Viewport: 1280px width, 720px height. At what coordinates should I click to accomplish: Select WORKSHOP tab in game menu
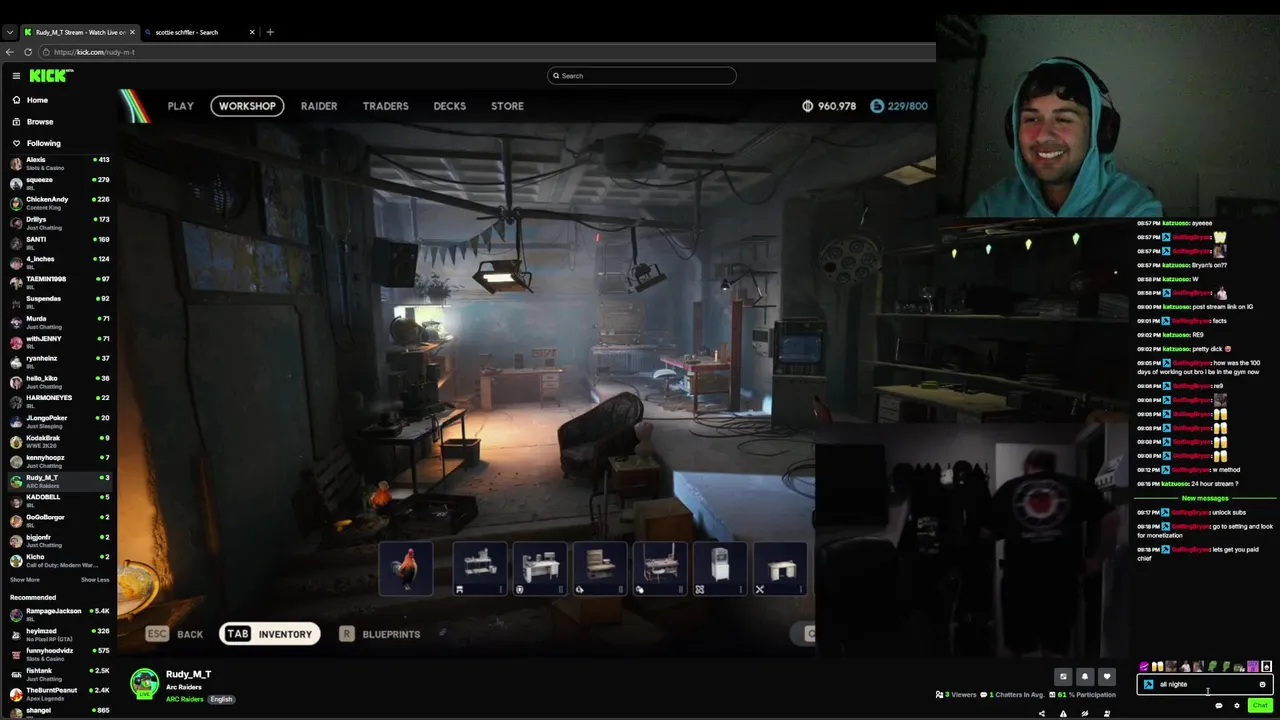[247, 106]
